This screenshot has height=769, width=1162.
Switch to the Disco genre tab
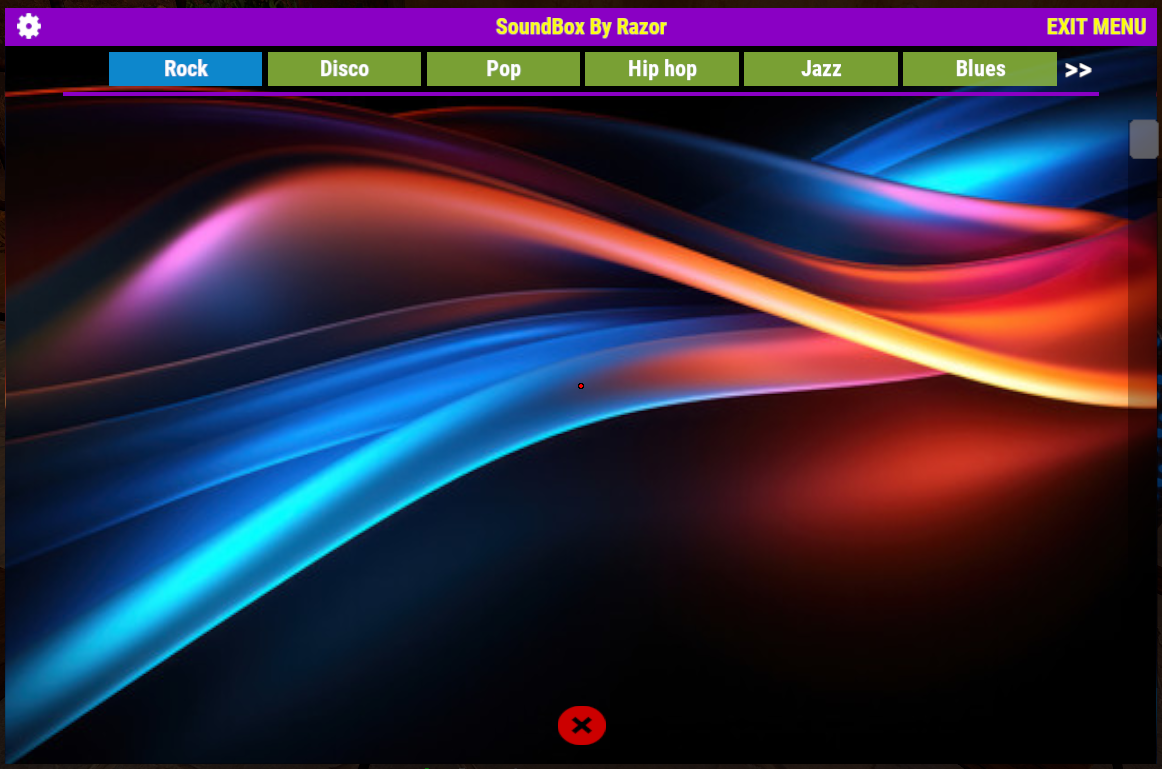(x=344, y=69)
